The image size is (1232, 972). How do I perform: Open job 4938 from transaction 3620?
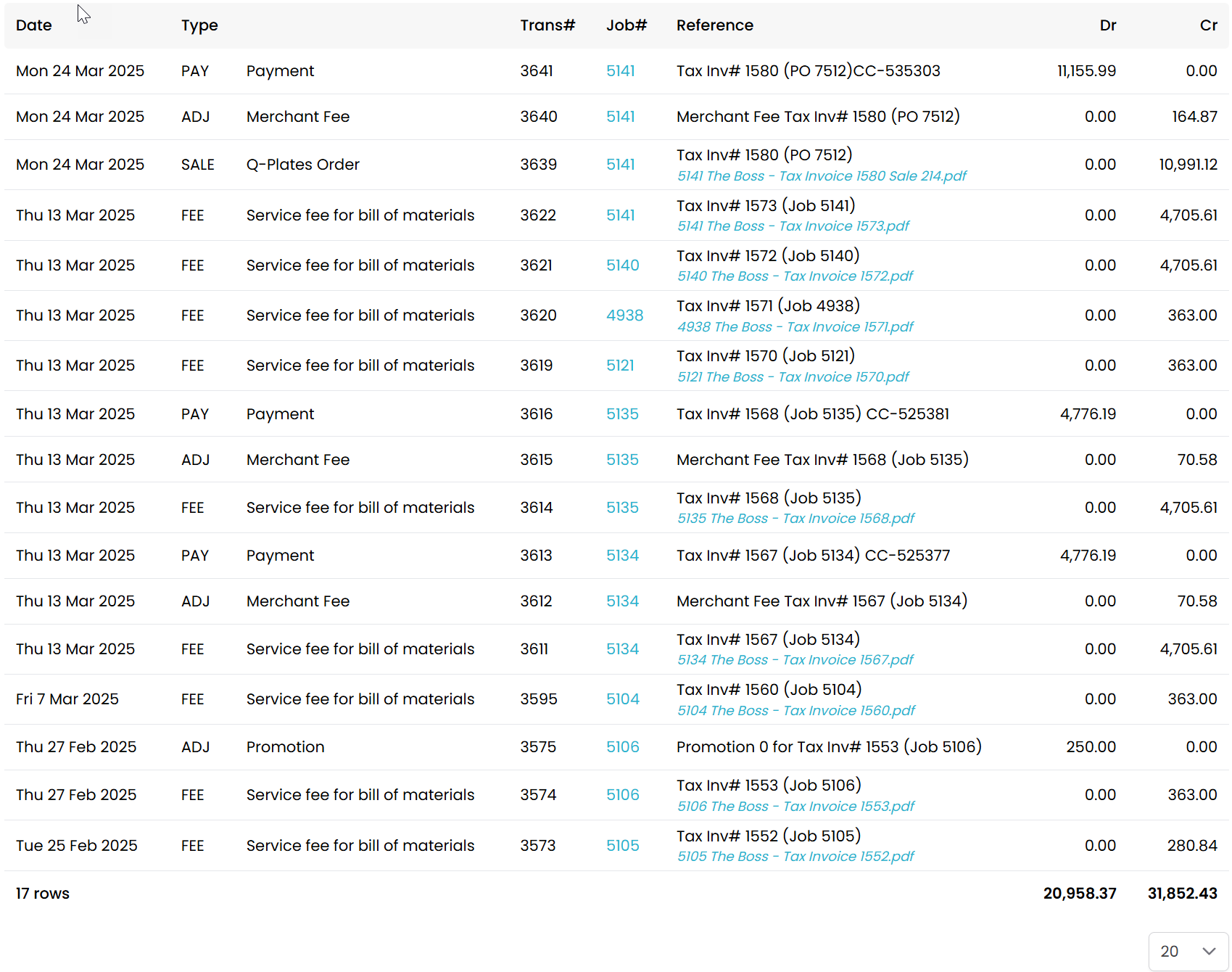click(x=624, y=316)
